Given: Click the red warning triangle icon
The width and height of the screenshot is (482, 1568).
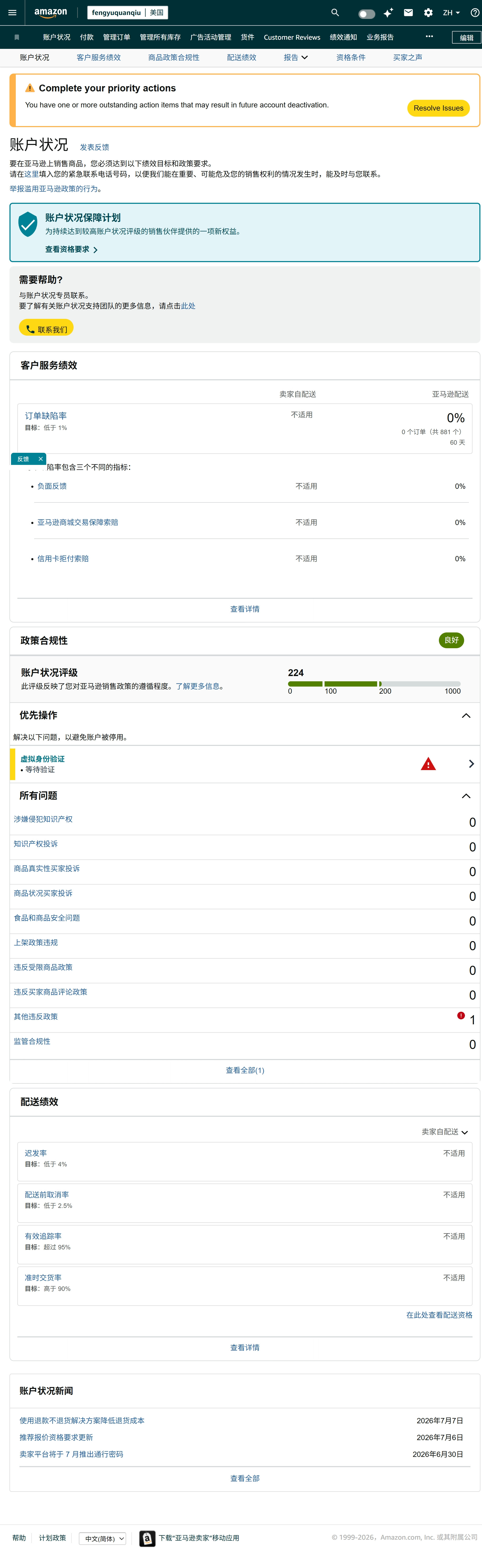Looking at the screenshot, I should 428,764.
